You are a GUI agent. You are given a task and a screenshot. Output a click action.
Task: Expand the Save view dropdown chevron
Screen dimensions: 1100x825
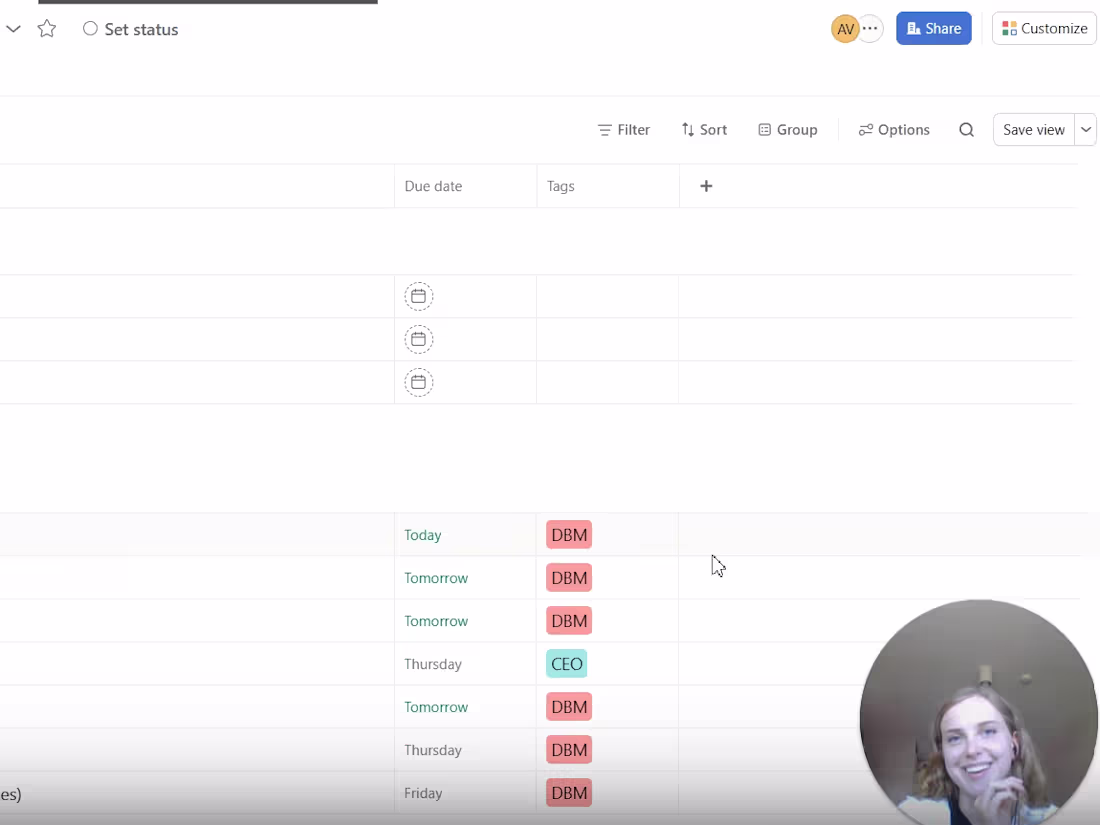(1086, 129)
